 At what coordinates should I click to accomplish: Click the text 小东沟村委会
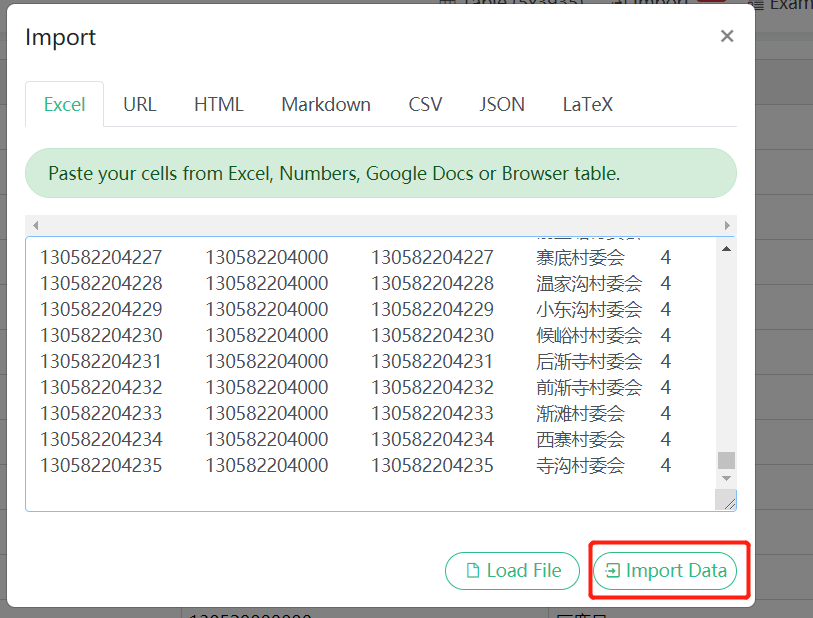[589, 310]
